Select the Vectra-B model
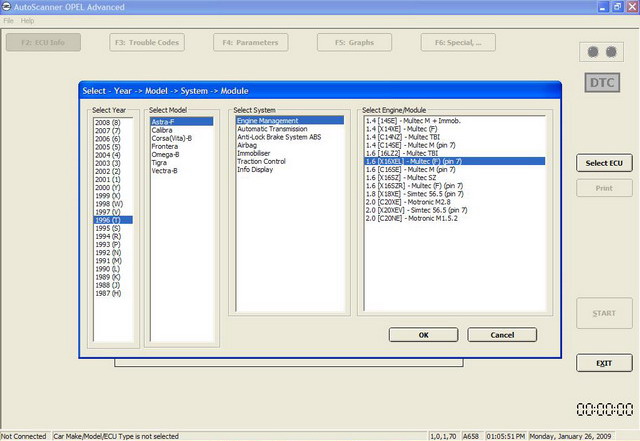 click(x=182, y=171)
